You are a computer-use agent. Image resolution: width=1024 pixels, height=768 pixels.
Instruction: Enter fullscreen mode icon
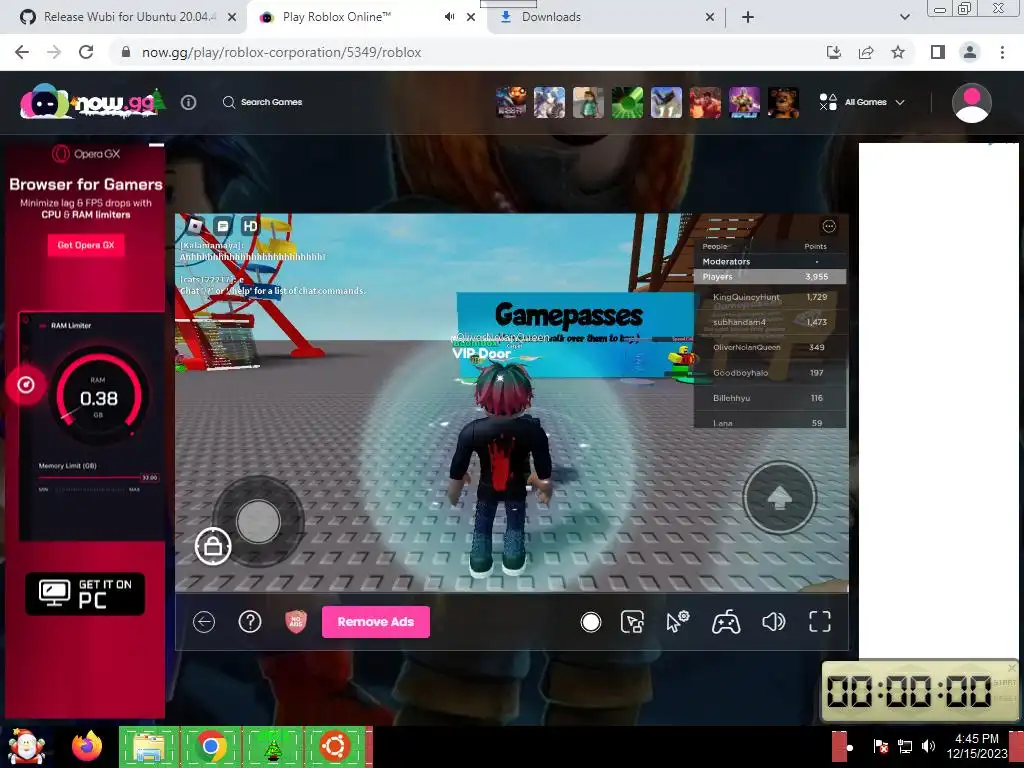pos(820,622)
